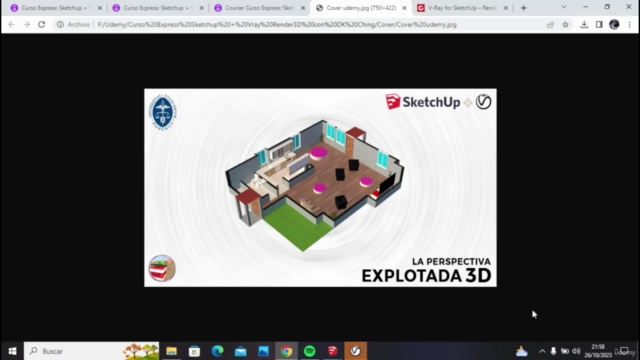Open Photos app from taskbar
Viewport: 640px width, 360px height.
[264, 351]
